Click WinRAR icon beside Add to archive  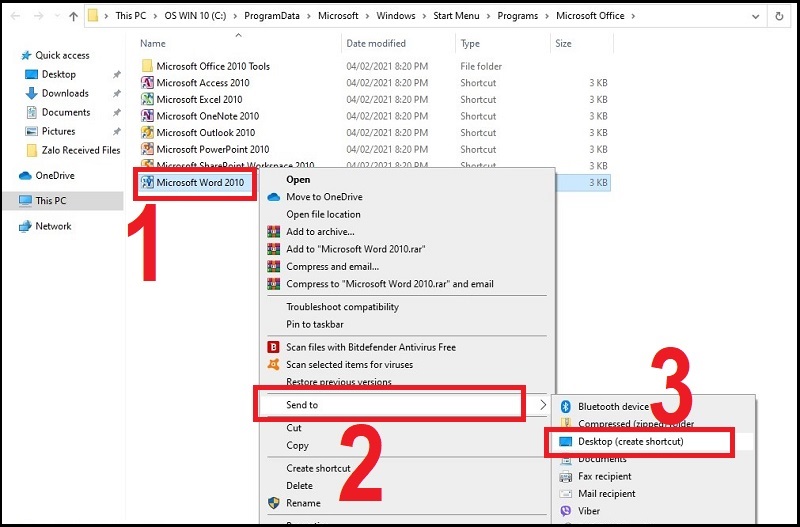pos(273,232)
